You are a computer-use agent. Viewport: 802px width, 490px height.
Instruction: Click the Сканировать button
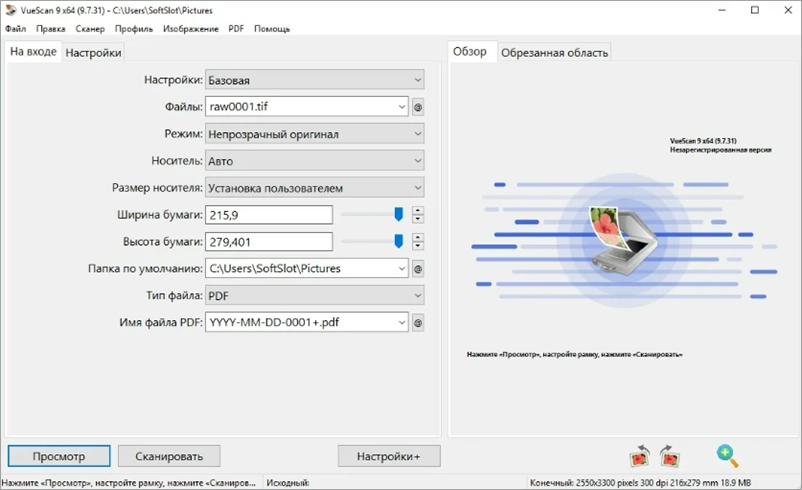click(169, 456)
